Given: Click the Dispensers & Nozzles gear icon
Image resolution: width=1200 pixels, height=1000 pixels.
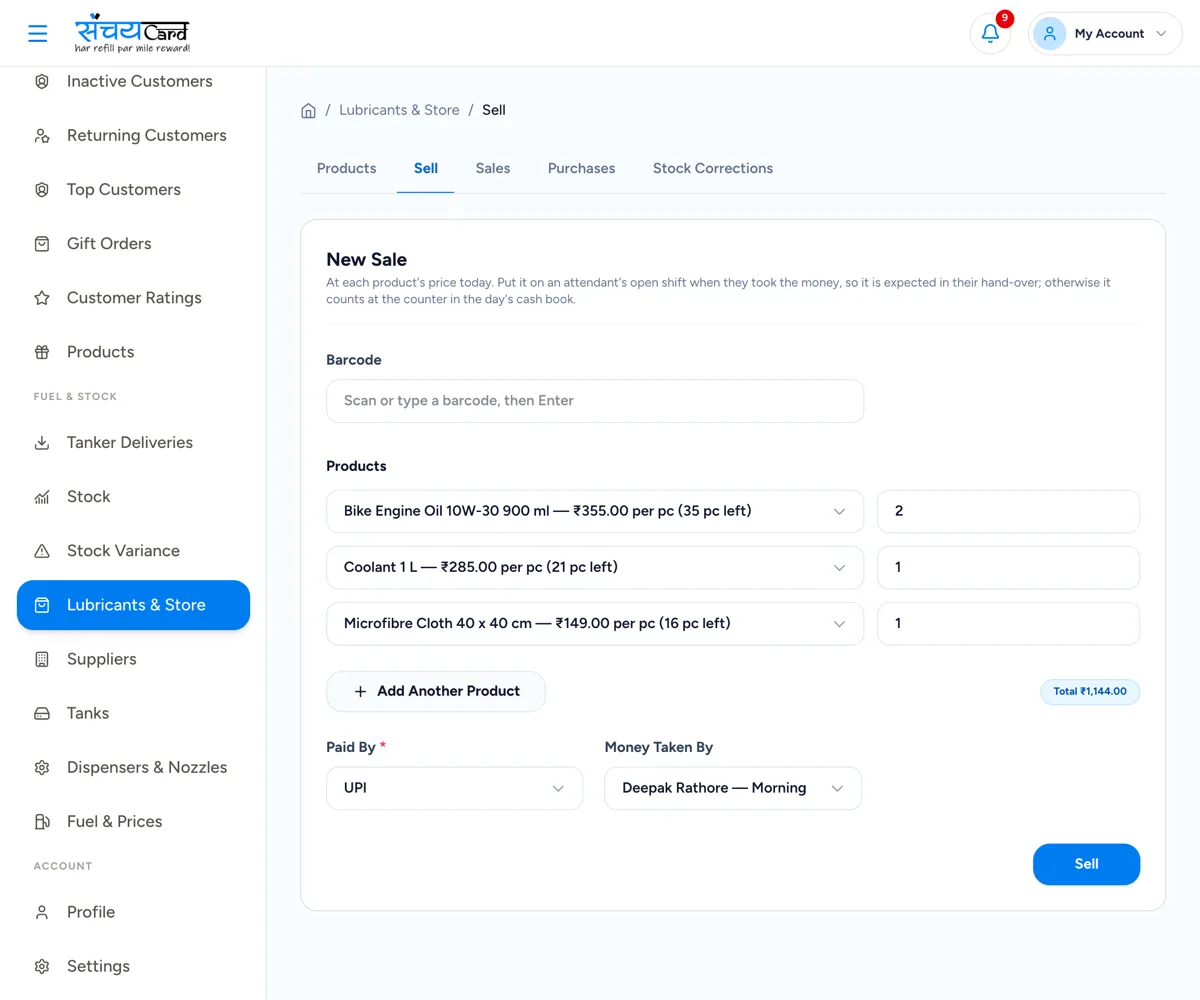Looking at the screenshot, I should (42, 768).
